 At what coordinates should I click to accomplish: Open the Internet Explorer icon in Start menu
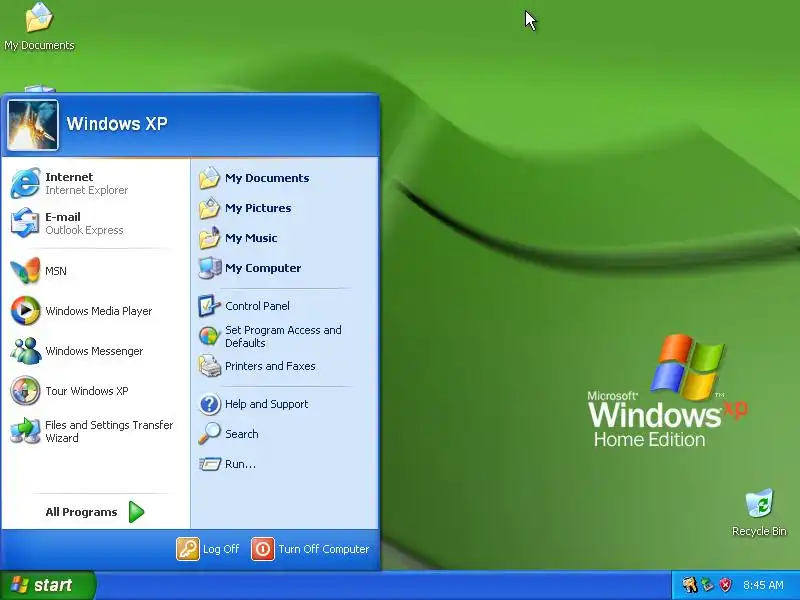click(25, 183)
